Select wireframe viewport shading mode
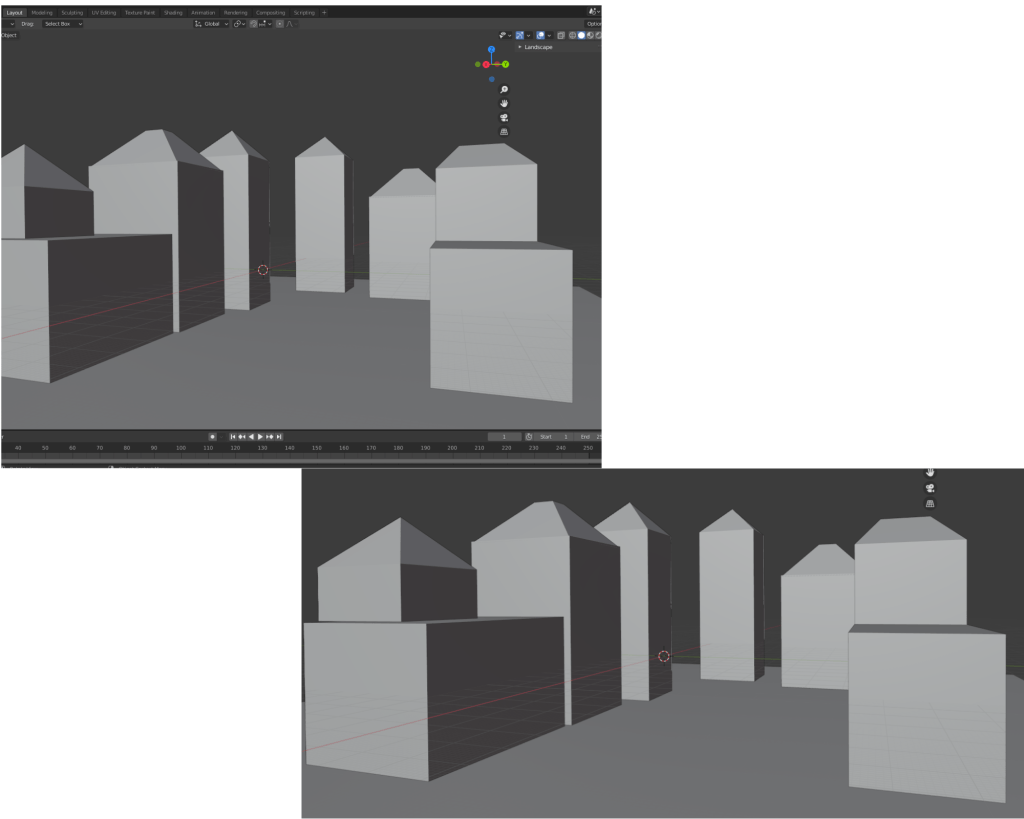The height and width of the screenshot is (819, 1024). click(572, 35)
